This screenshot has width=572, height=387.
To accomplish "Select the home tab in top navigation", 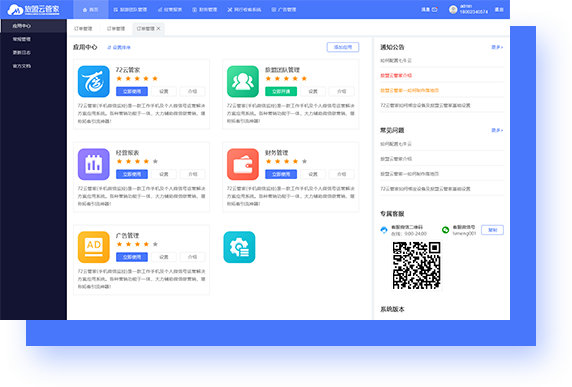I will 90,9.
